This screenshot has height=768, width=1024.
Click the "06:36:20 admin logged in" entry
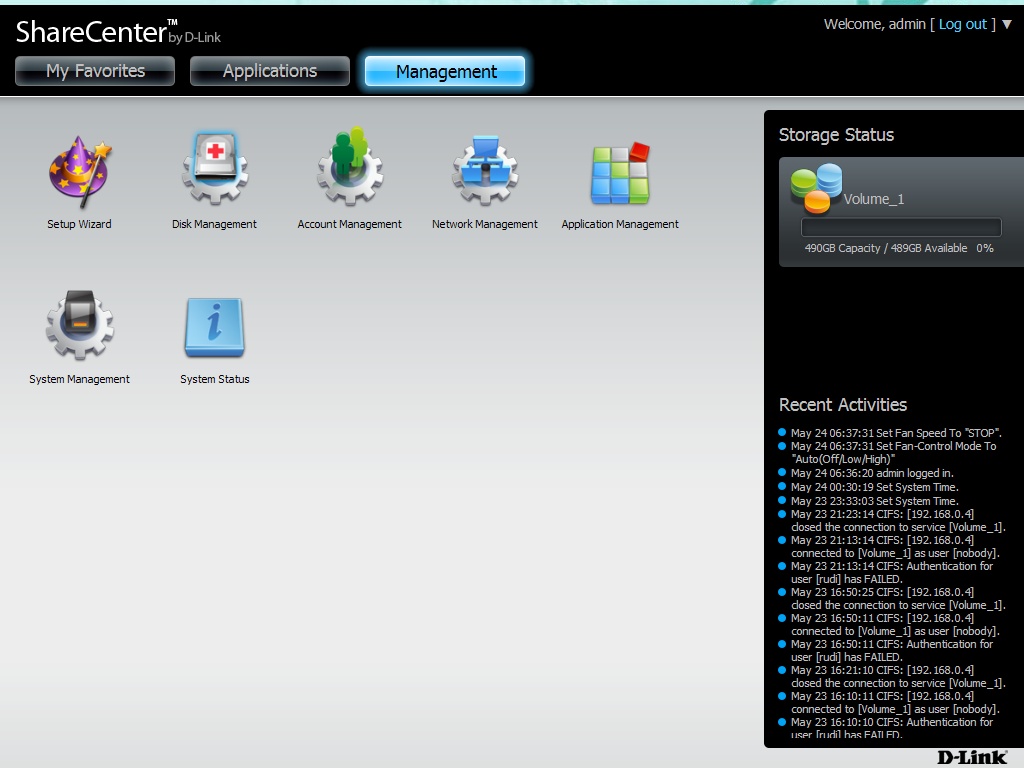click(x=872, y=473)
